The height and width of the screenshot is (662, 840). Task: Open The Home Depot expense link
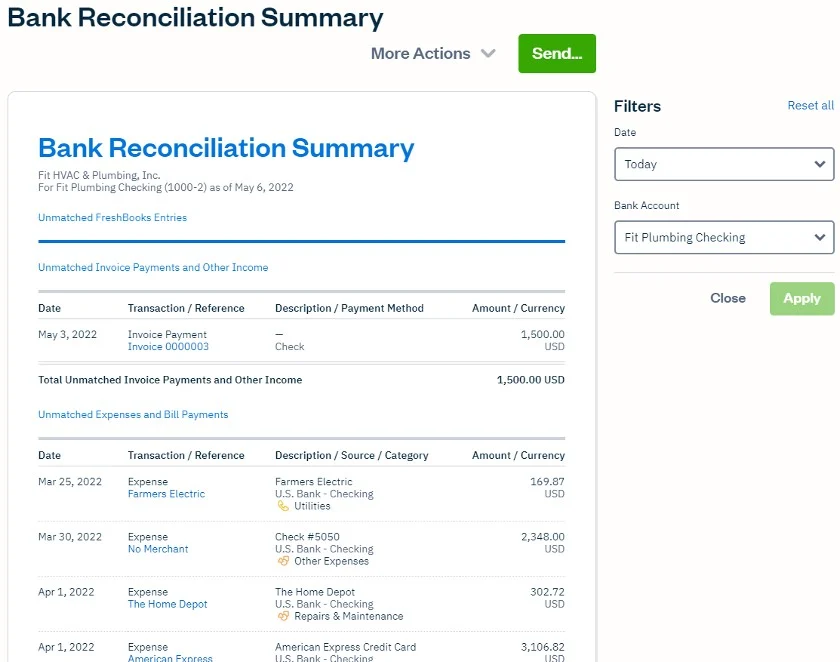(x=167, y=604)
